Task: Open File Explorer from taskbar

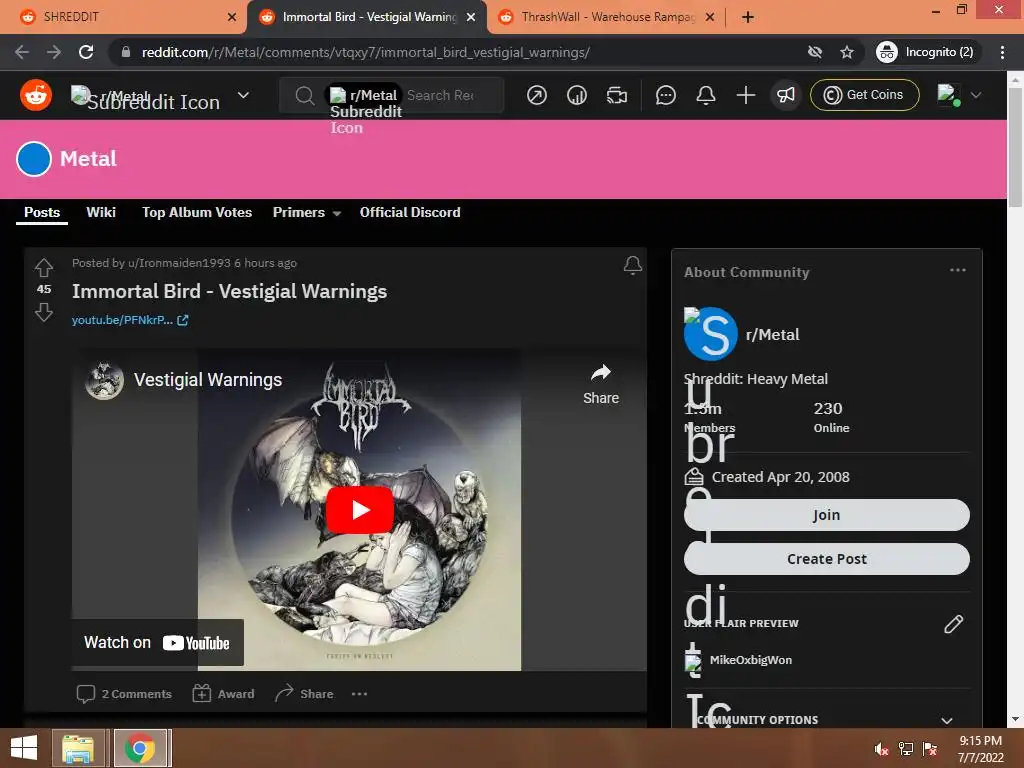Action: click(78, 748)
